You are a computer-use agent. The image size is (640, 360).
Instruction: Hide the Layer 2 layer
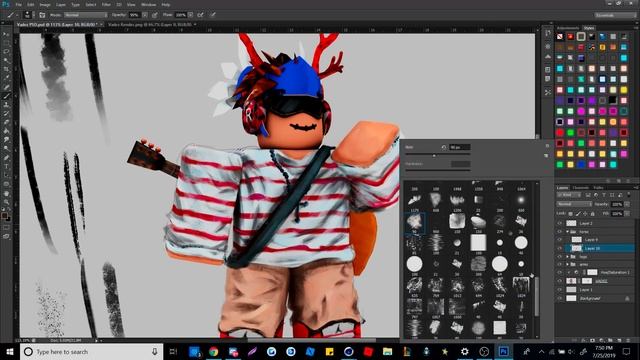pyautogui.click(x=560, y=223)
